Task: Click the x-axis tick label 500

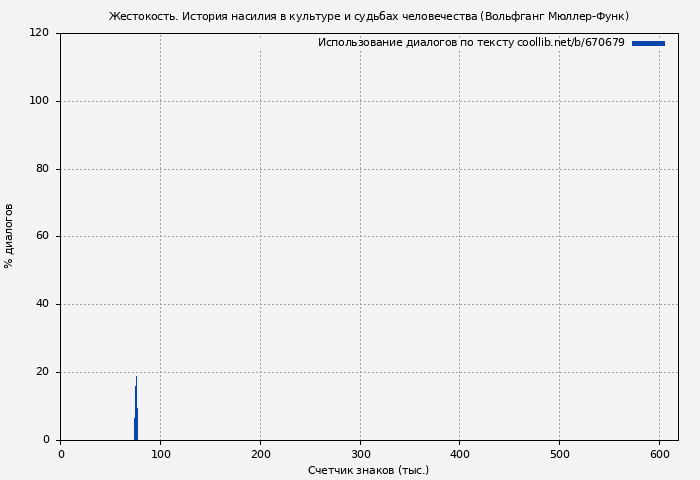Action: 559,454
